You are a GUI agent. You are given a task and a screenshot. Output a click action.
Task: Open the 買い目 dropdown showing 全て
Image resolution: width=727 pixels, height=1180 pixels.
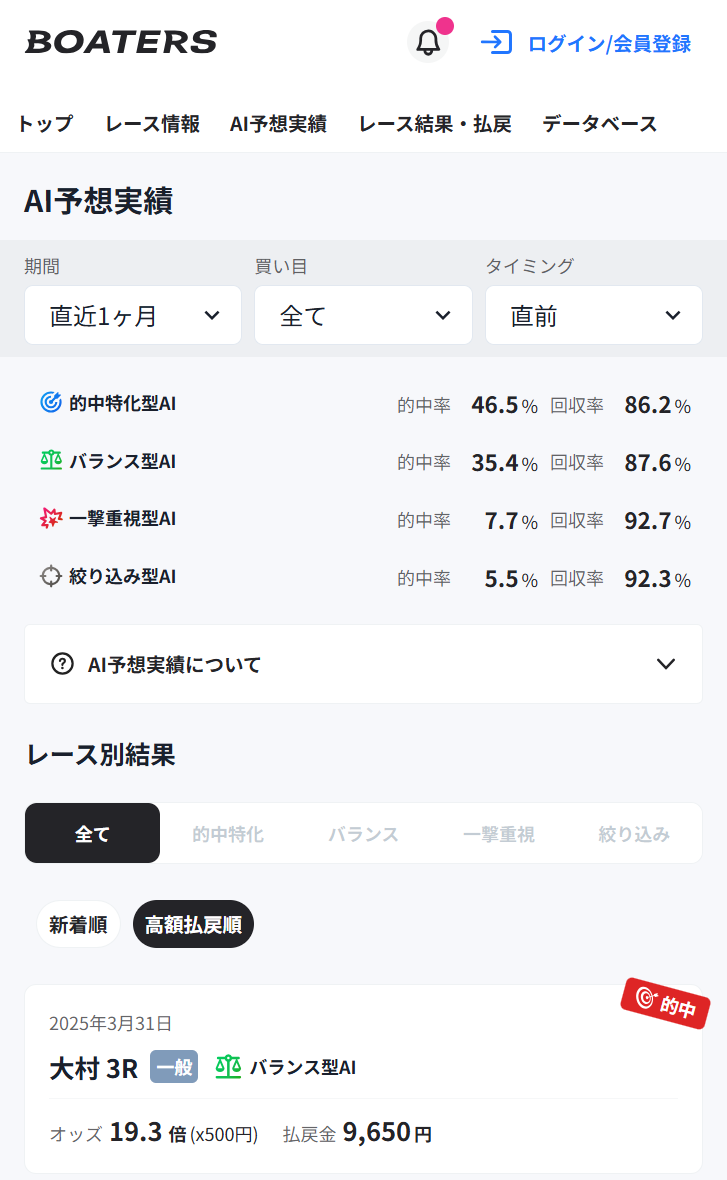click(x=363, y=316)
